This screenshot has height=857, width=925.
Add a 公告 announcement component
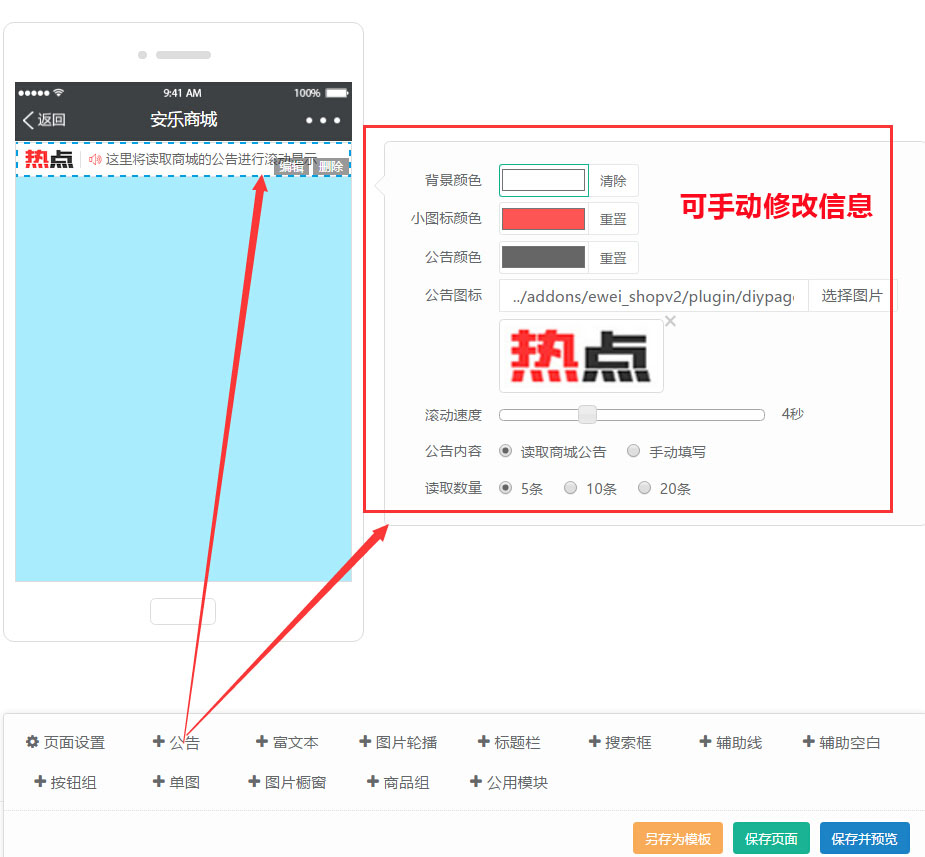pos(176,742)
